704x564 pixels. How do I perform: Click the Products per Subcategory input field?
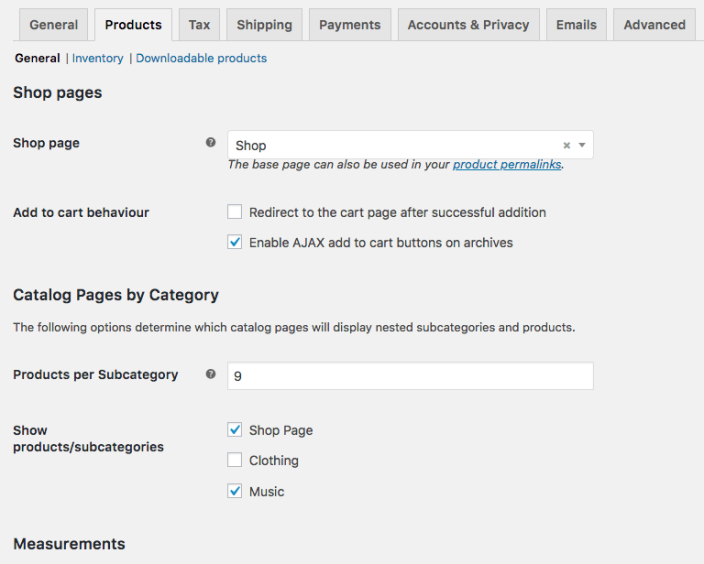410,376
